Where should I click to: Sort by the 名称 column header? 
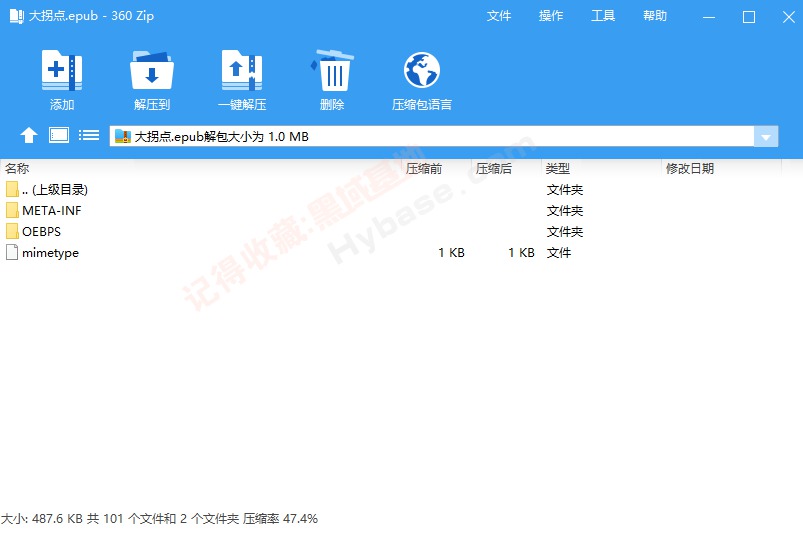click(x=17, y=168)
